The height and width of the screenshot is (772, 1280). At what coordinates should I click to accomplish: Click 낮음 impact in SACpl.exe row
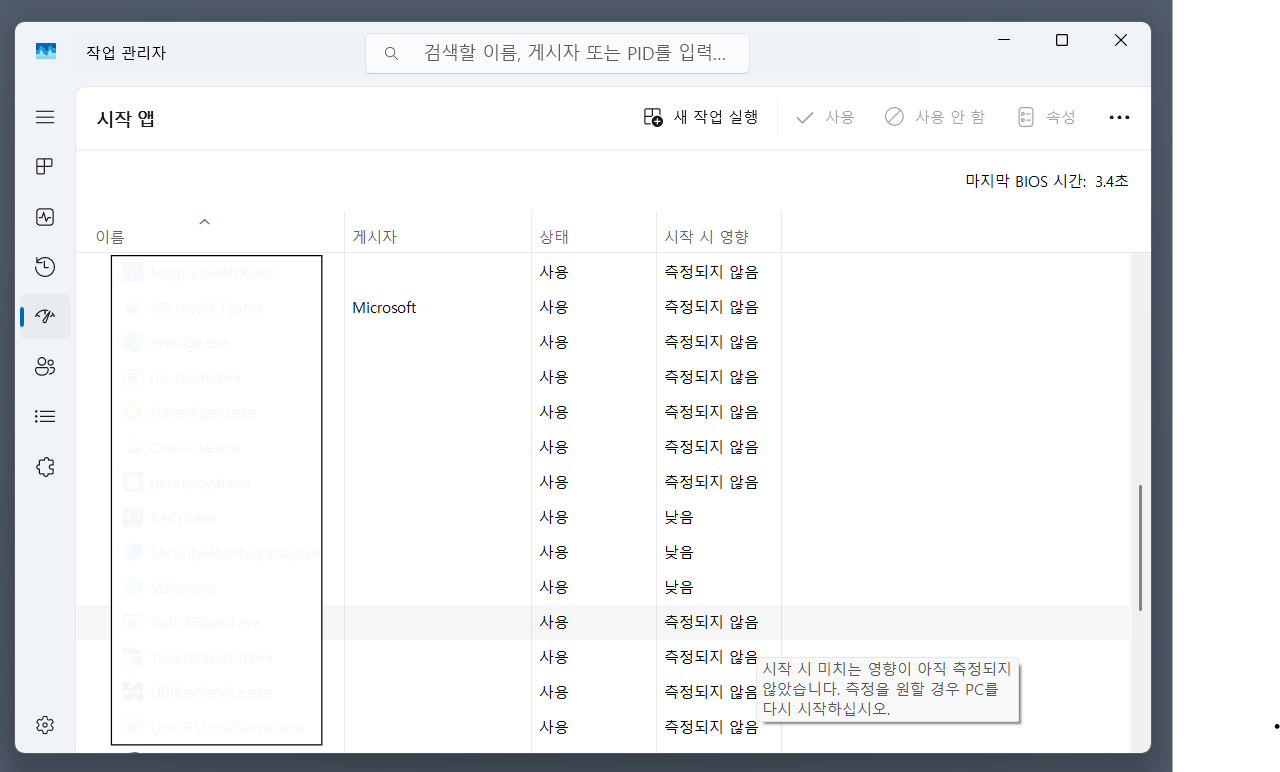pyautogui.click(x=679, y=517)
